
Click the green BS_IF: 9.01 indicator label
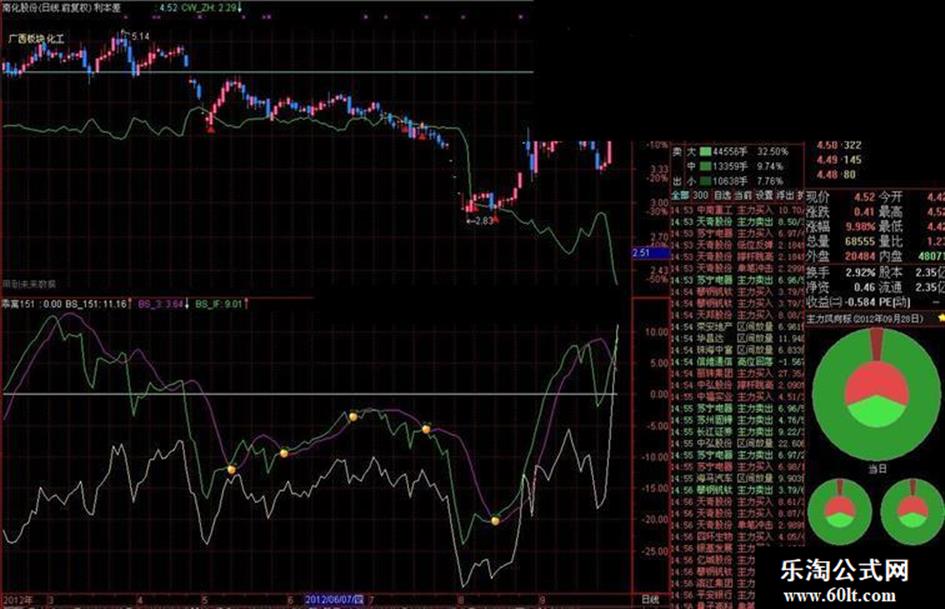[x=219, y=303]
